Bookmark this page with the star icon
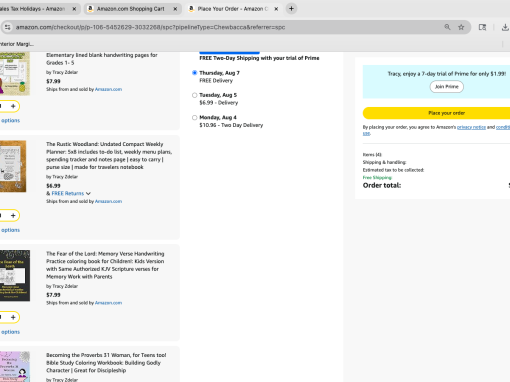Image resolution: width=510 pixels, height=382 pixels. click(461, 27)
